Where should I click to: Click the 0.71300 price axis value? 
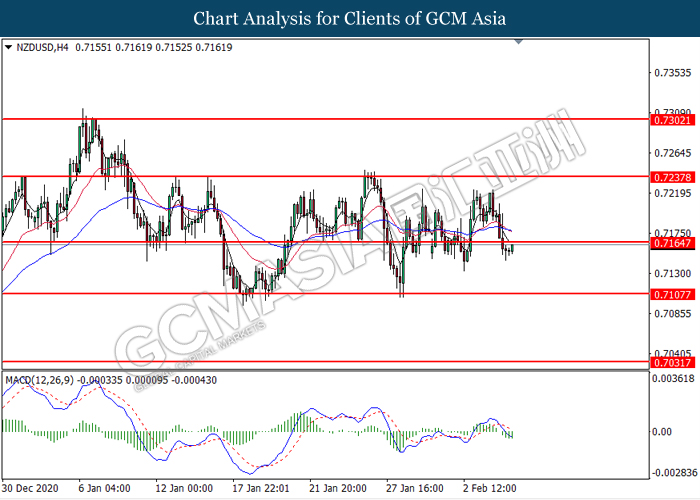coord(672,273)
